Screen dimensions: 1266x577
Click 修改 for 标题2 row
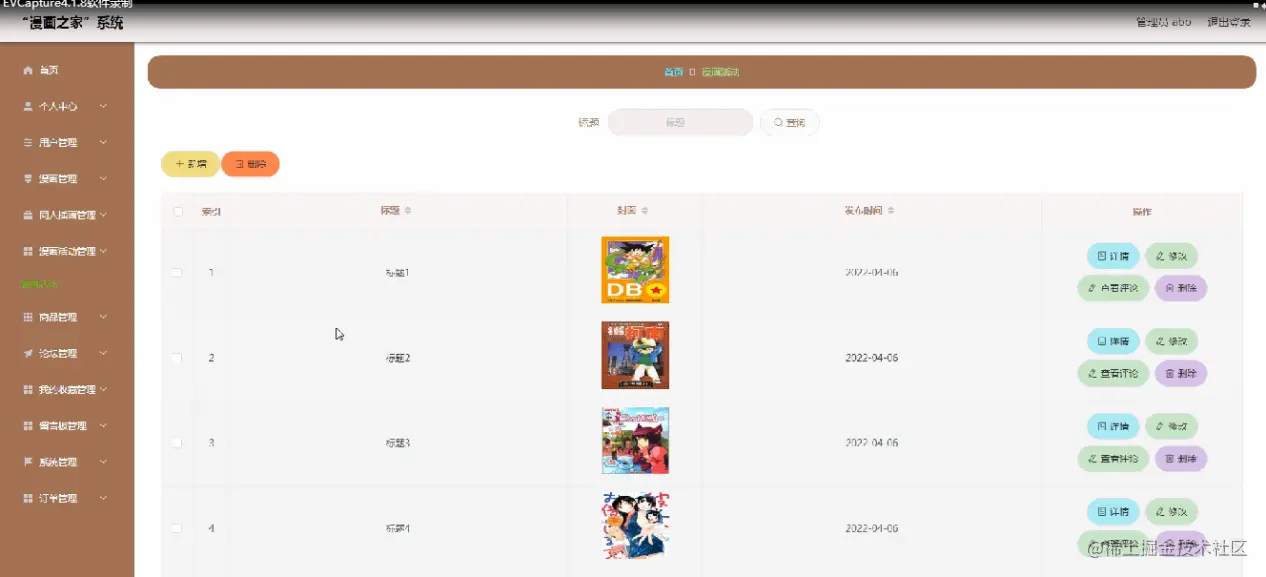tap(1171, 341)
